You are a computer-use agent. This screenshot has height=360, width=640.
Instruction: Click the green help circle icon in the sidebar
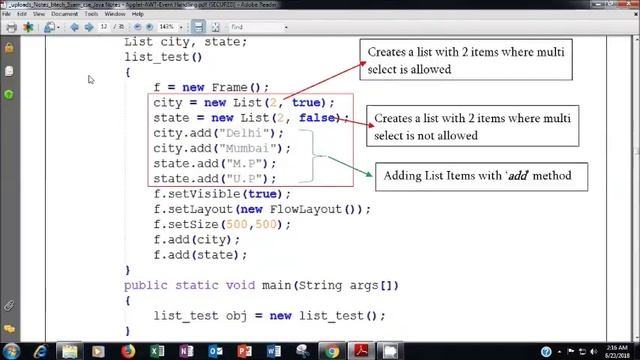9,95
